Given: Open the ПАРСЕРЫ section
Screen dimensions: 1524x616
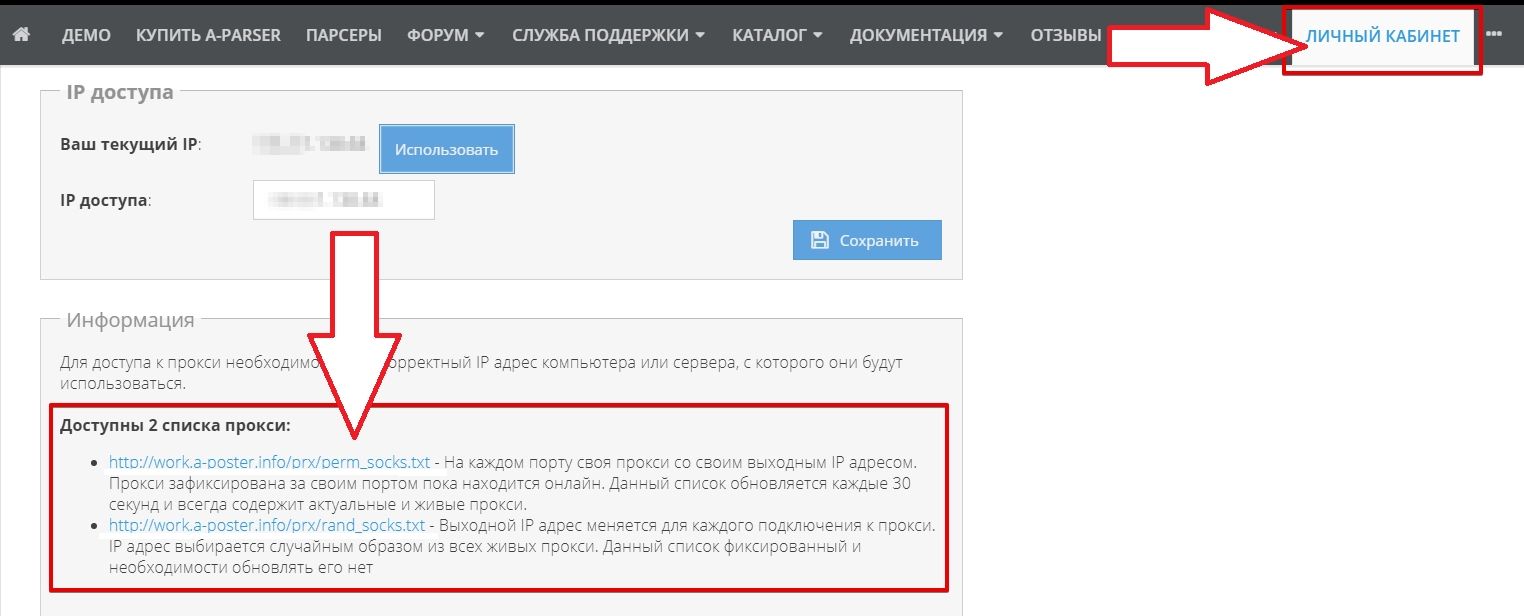Looking at the screenshot, I should click(x=344, y=35).
